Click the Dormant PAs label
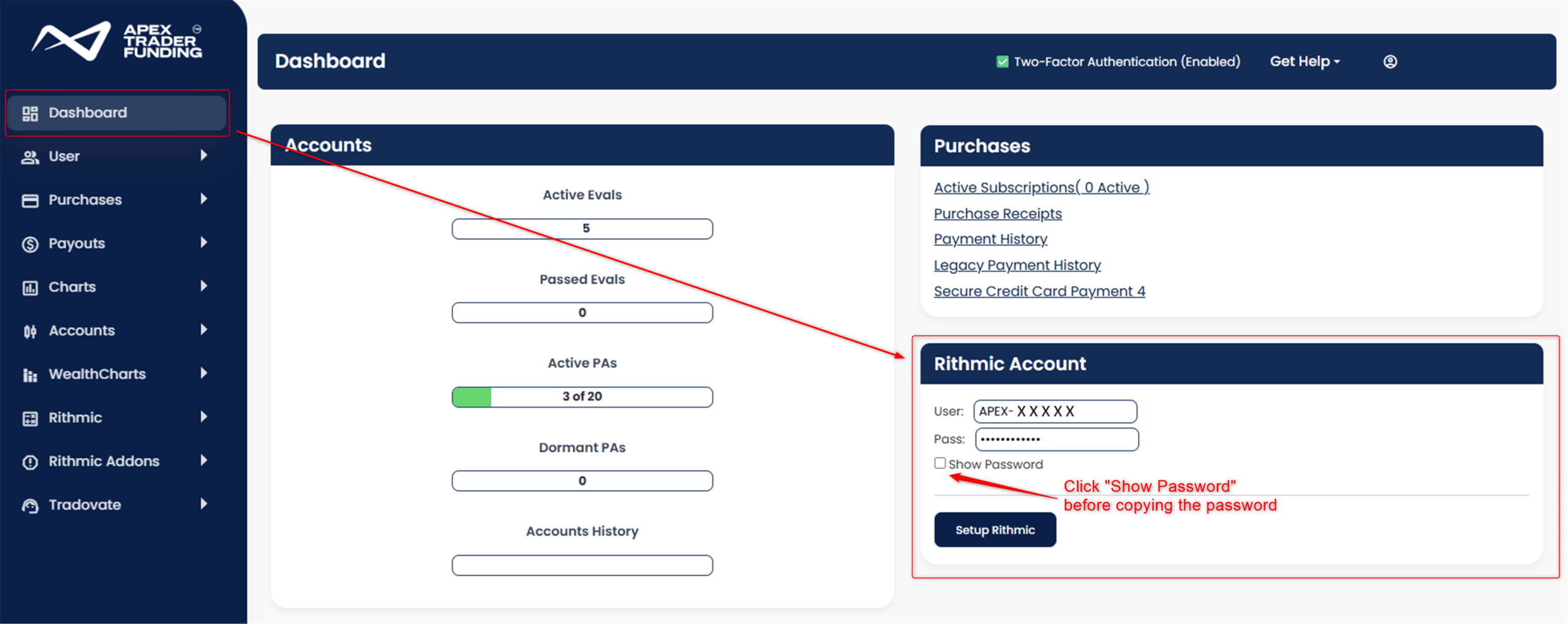Image resolution: width=1568 pixels, height=624 pixels. pyautogui.click(x=582, y=447)
